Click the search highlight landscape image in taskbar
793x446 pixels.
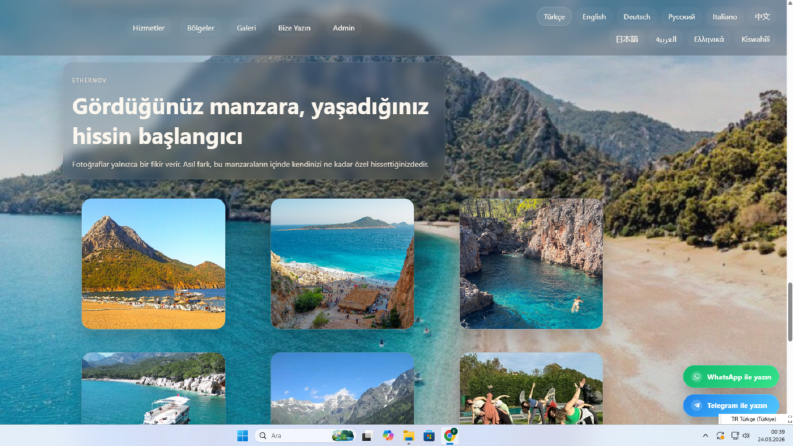(x=342, y=435)
